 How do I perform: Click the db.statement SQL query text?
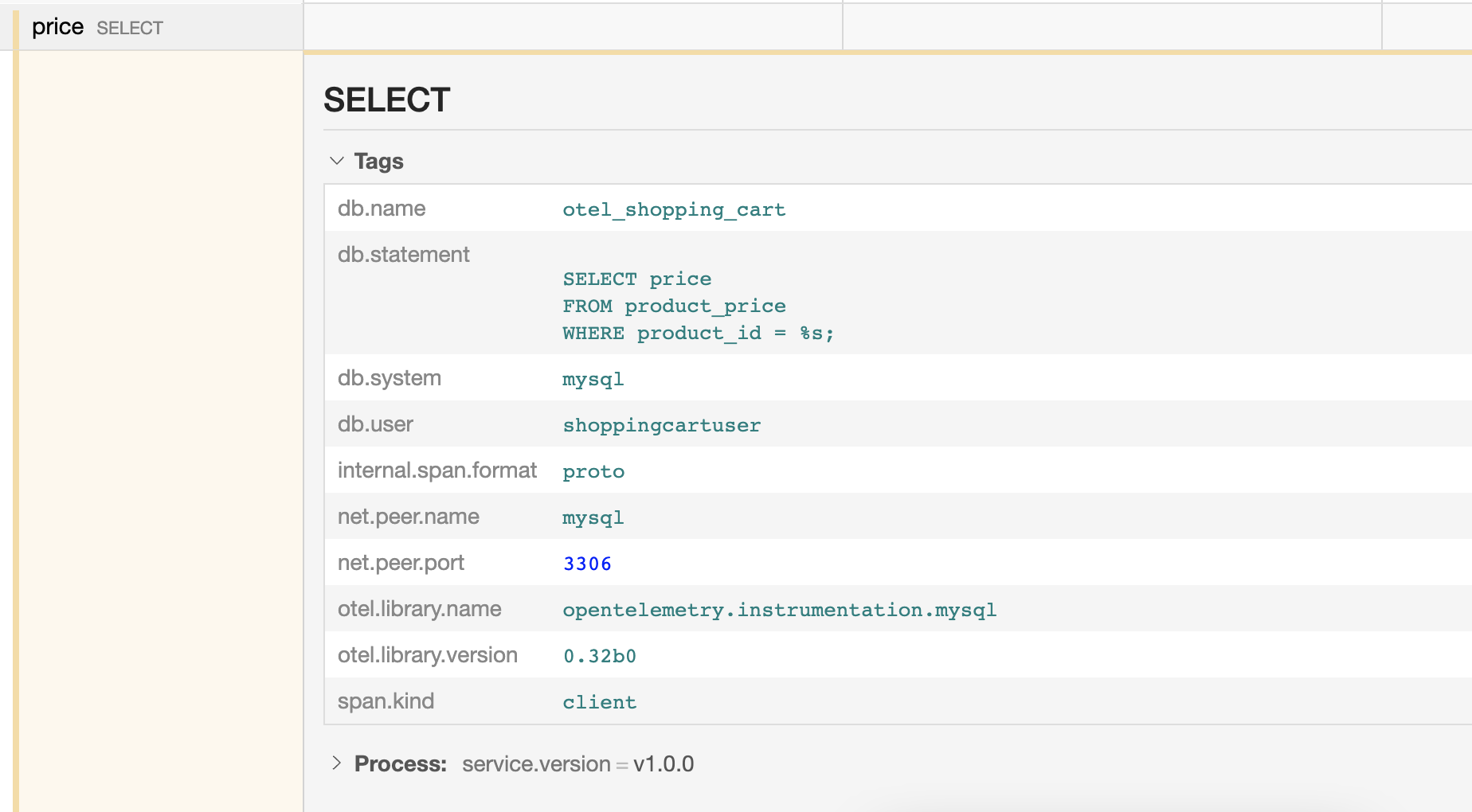point(698,306)
